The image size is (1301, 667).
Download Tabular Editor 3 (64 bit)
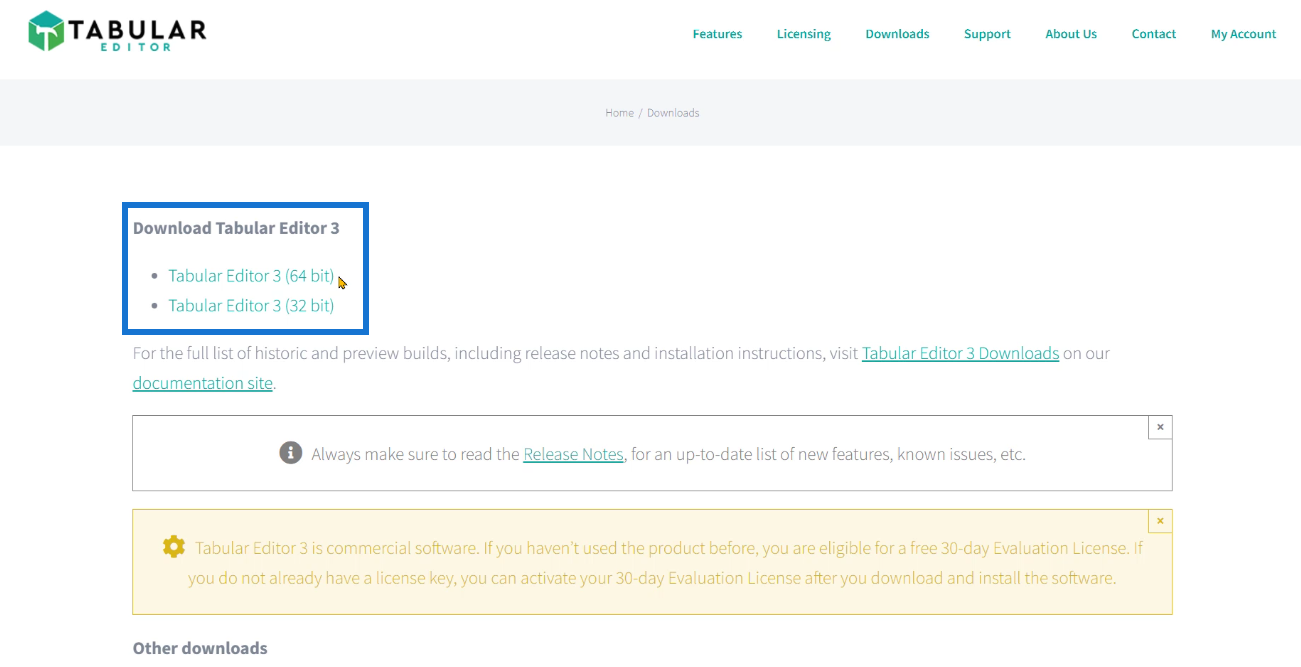[x=251, y=276]
